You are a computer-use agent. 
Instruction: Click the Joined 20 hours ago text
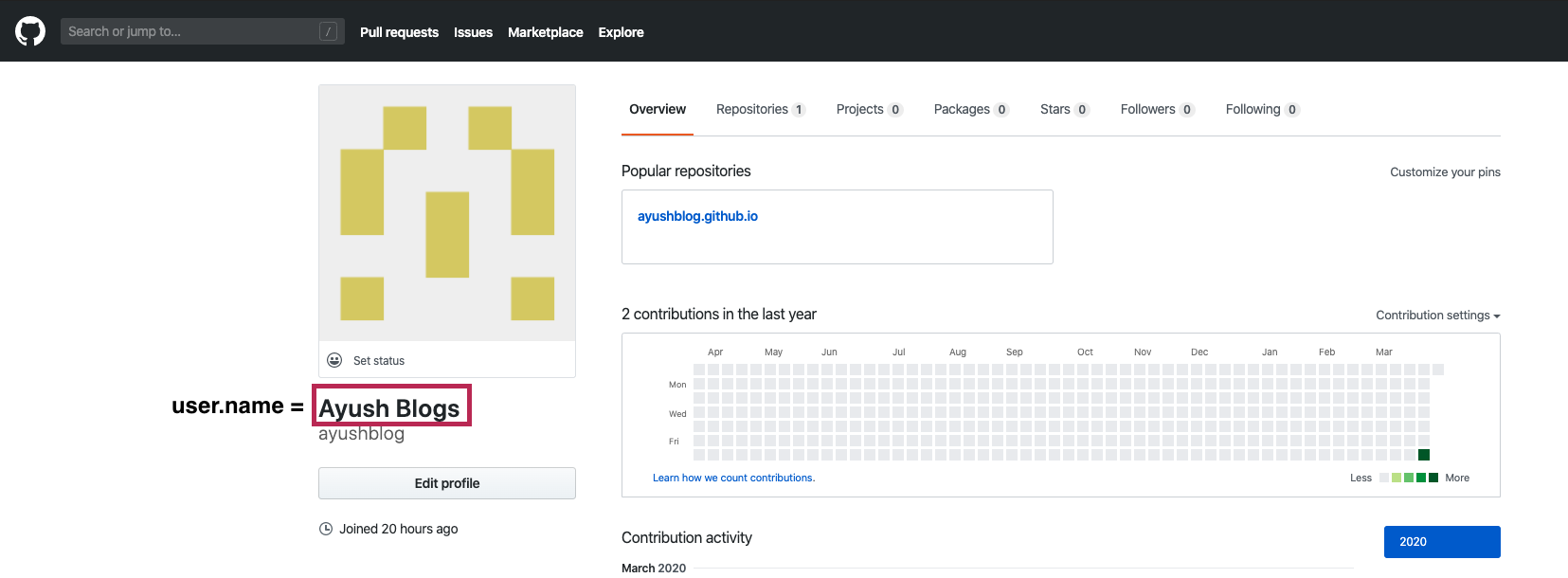(x=399, y=529)
